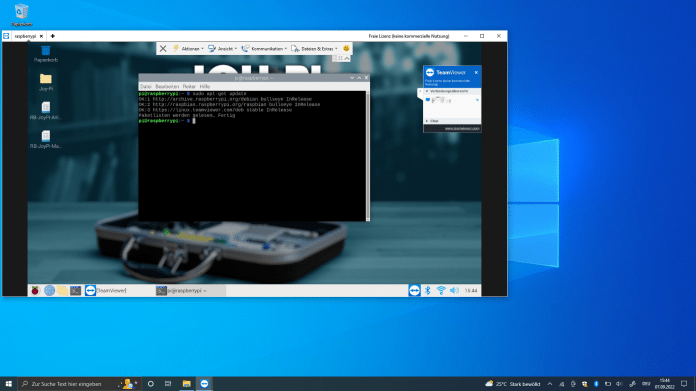Close the TeamViewer session with the toolbar X
This screenshot has width=696, height=391.
click(163, 49)
